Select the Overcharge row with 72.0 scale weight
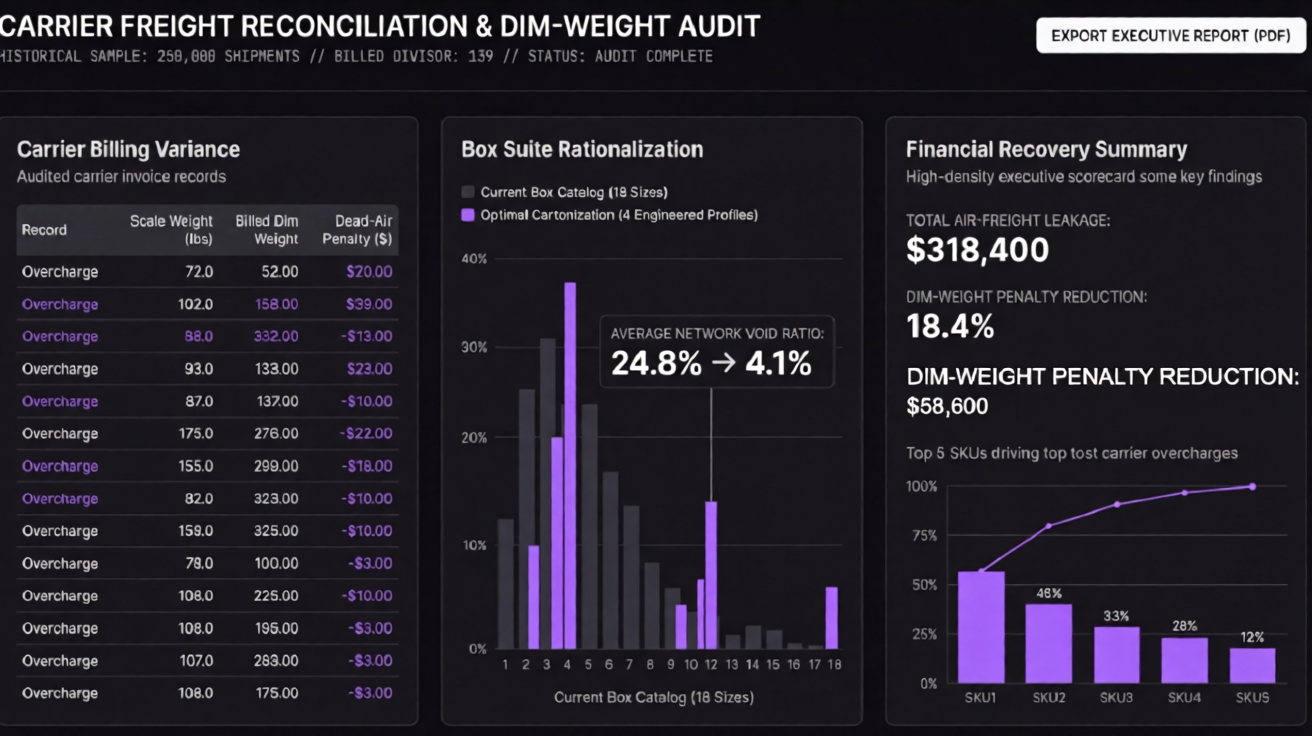The height and width of the screenshot is (736, 1312). tap(207, 271)
